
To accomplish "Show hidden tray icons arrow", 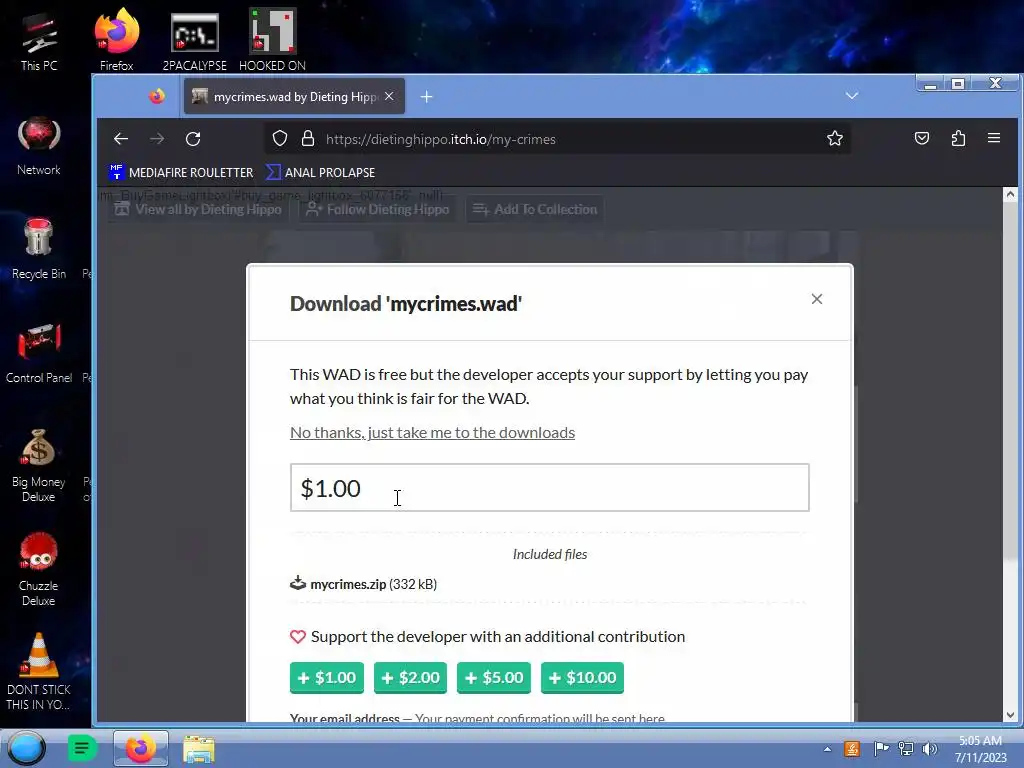I will pos(827,749).
